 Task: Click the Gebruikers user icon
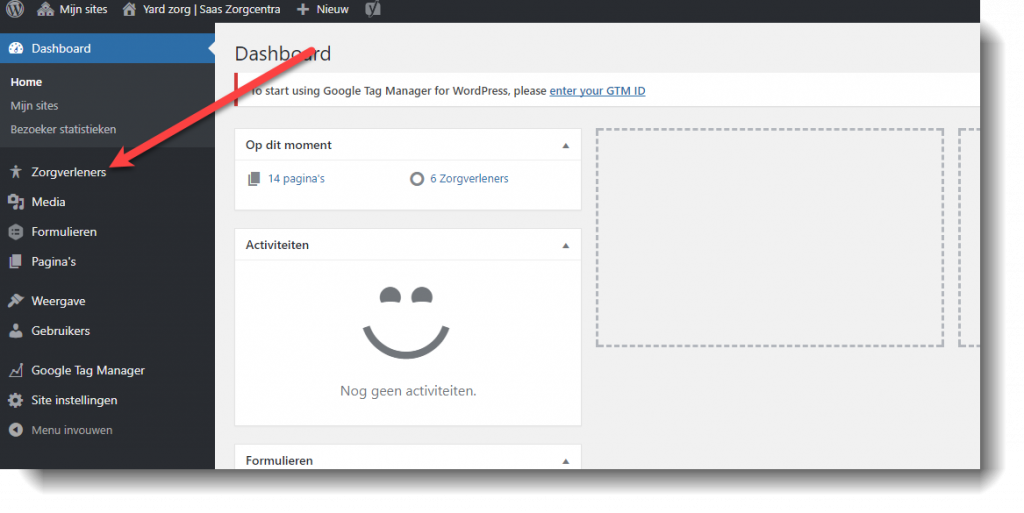coord(16,331)
